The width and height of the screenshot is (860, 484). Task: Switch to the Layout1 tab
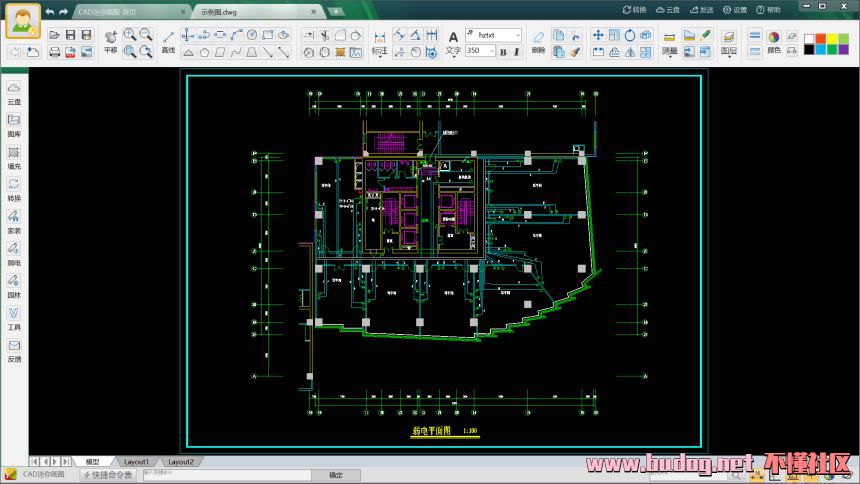coord(136,462)
